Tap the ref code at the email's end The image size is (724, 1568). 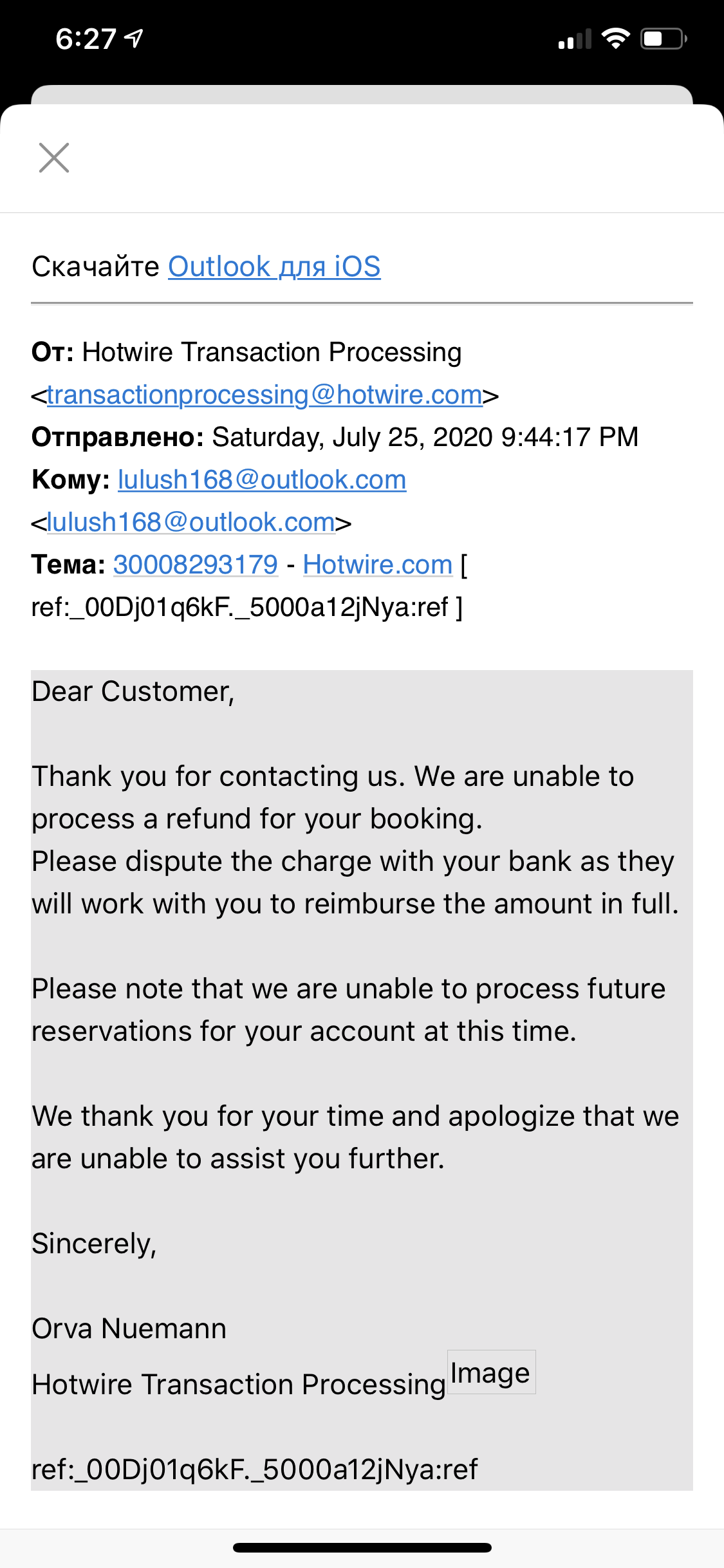point(255,1469)
